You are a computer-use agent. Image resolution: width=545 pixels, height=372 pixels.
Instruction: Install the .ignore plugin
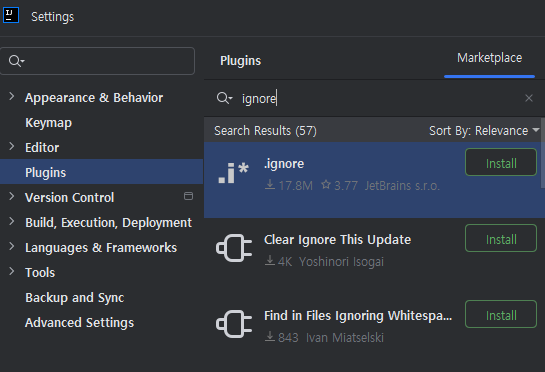coord(501,162)
